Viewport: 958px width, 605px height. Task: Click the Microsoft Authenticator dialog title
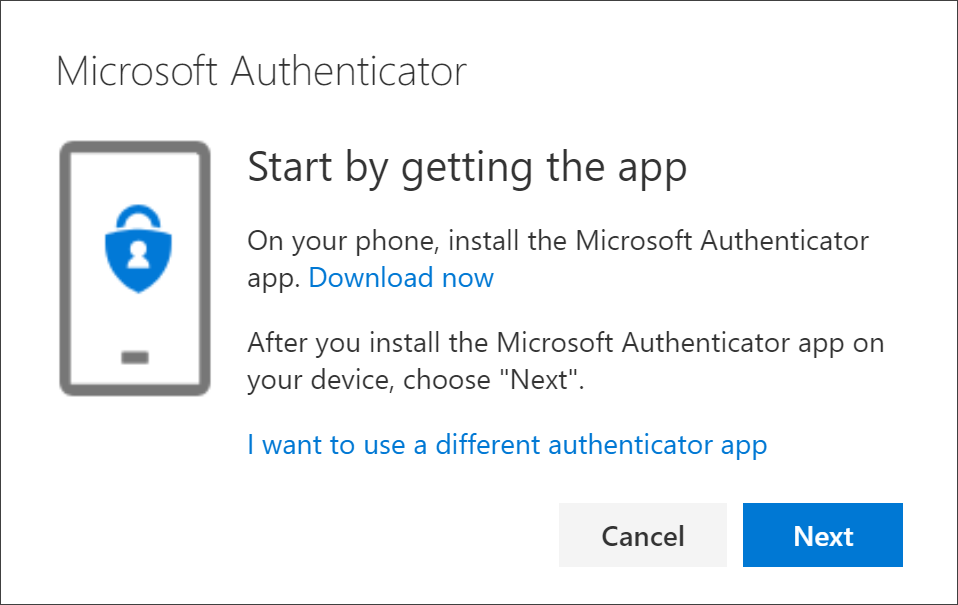coord(262,70)
